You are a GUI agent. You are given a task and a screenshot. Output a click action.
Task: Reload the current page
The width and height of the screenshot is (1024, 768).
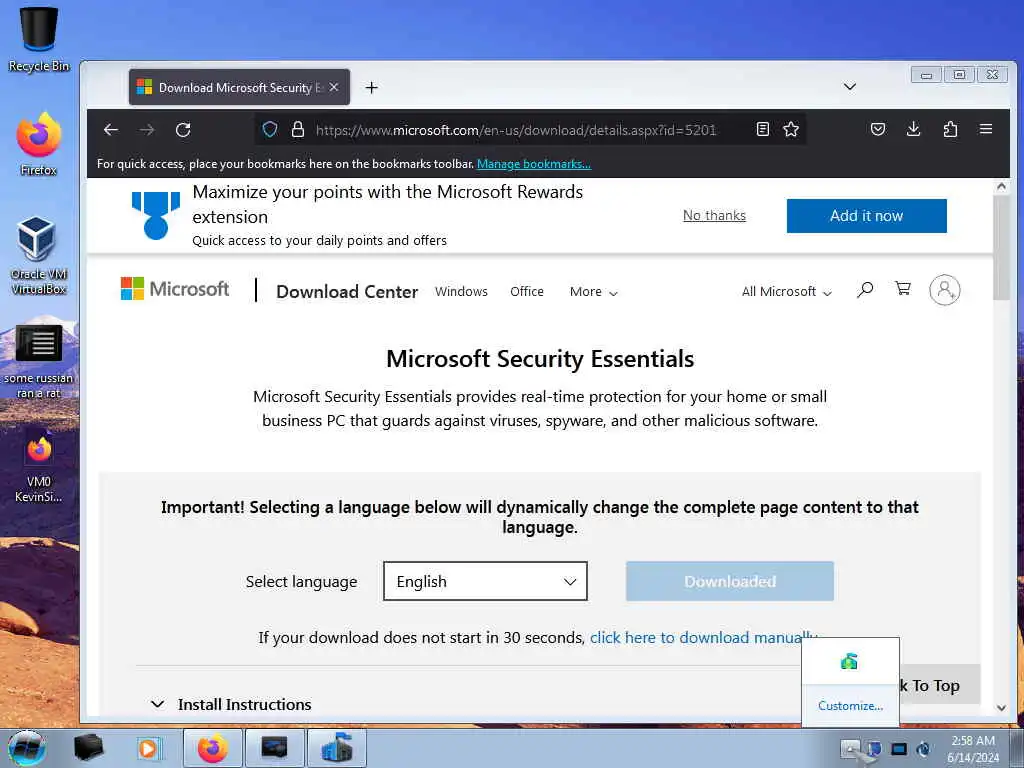[184, 130]
